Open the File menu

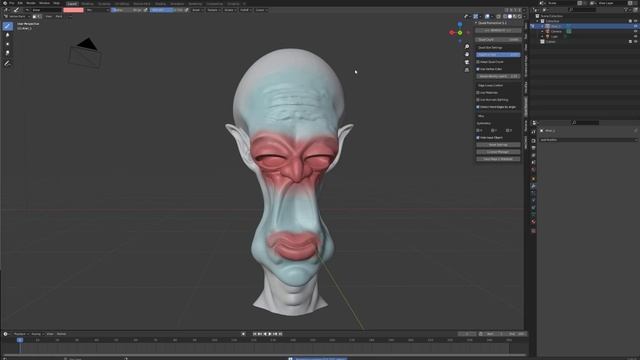11,3
